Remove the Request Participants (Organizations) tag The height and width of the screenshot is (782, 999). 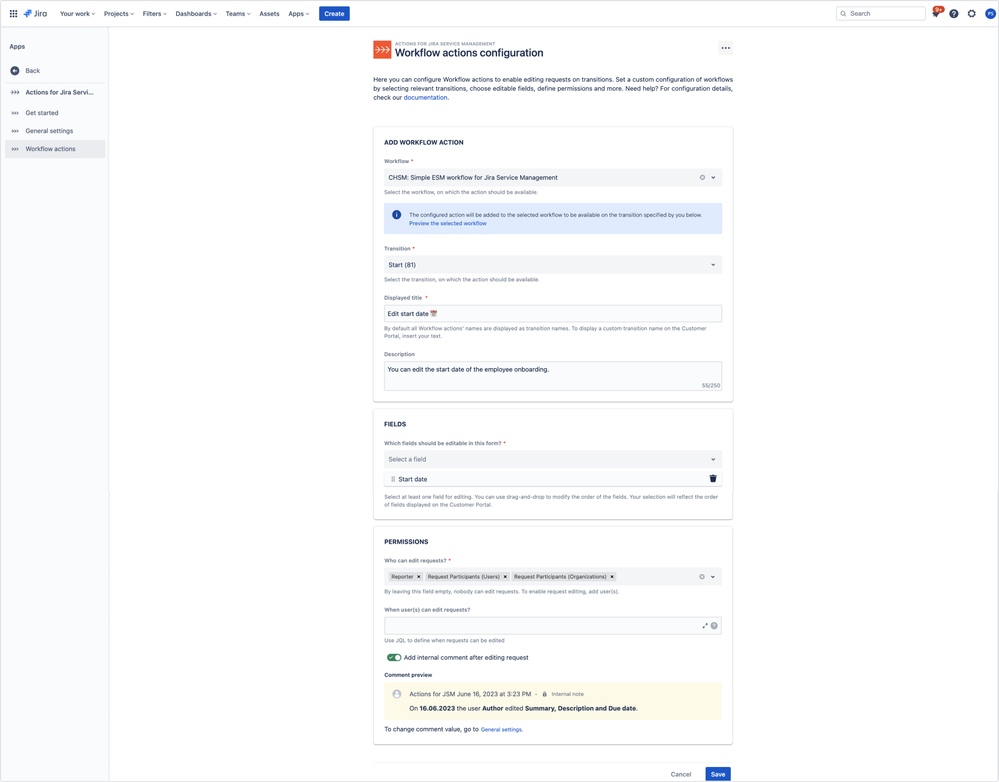pos(612,577)
